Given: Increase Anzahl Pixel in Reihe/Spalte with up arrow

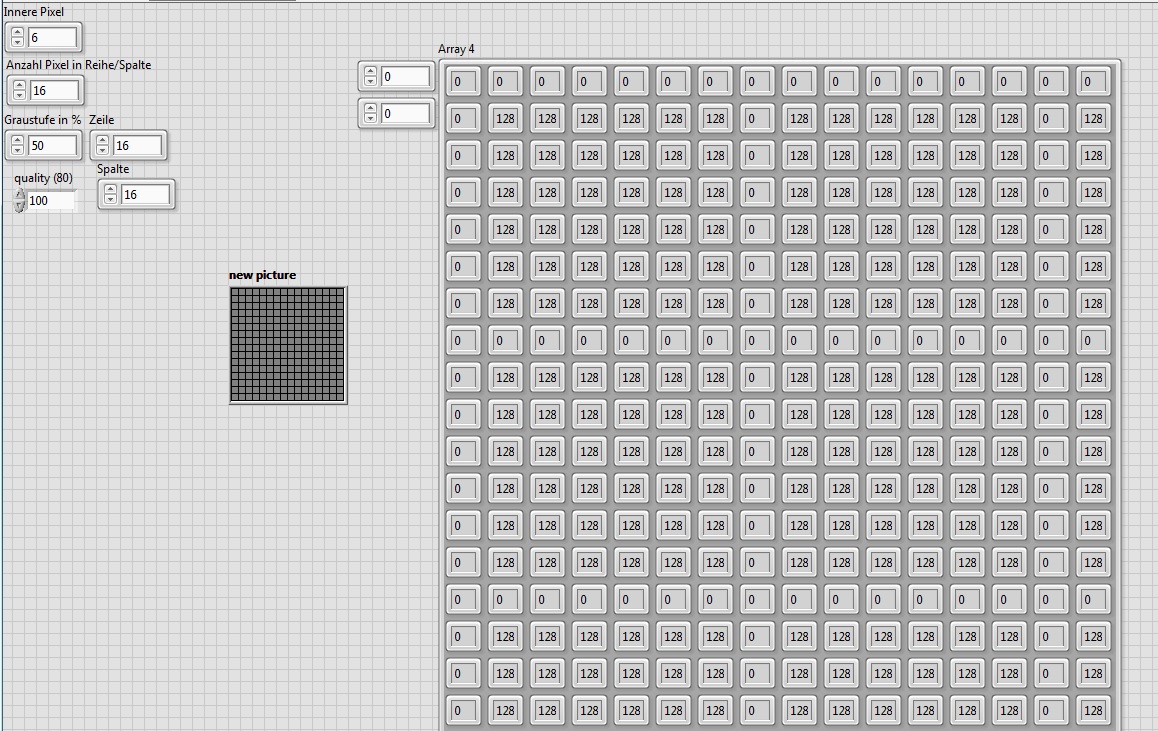Looking at the screenshot, I should (19, 86).
